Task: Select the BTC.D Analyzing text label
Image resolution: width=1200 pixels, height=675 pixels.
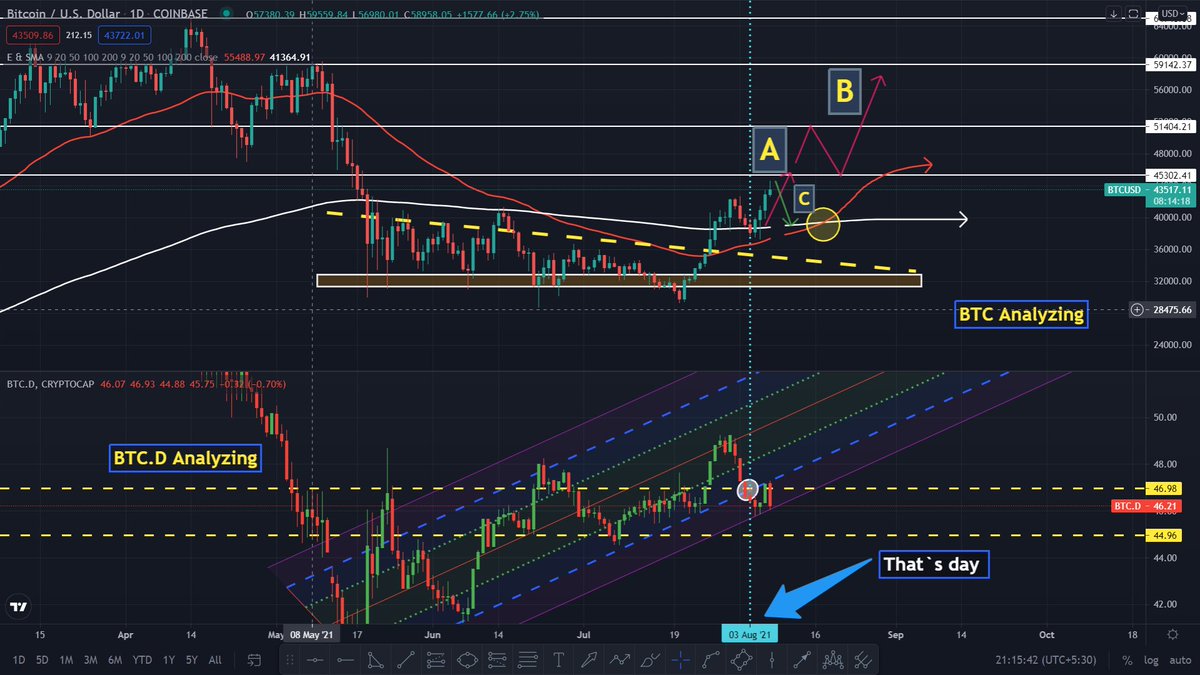Action: (184, 459)
